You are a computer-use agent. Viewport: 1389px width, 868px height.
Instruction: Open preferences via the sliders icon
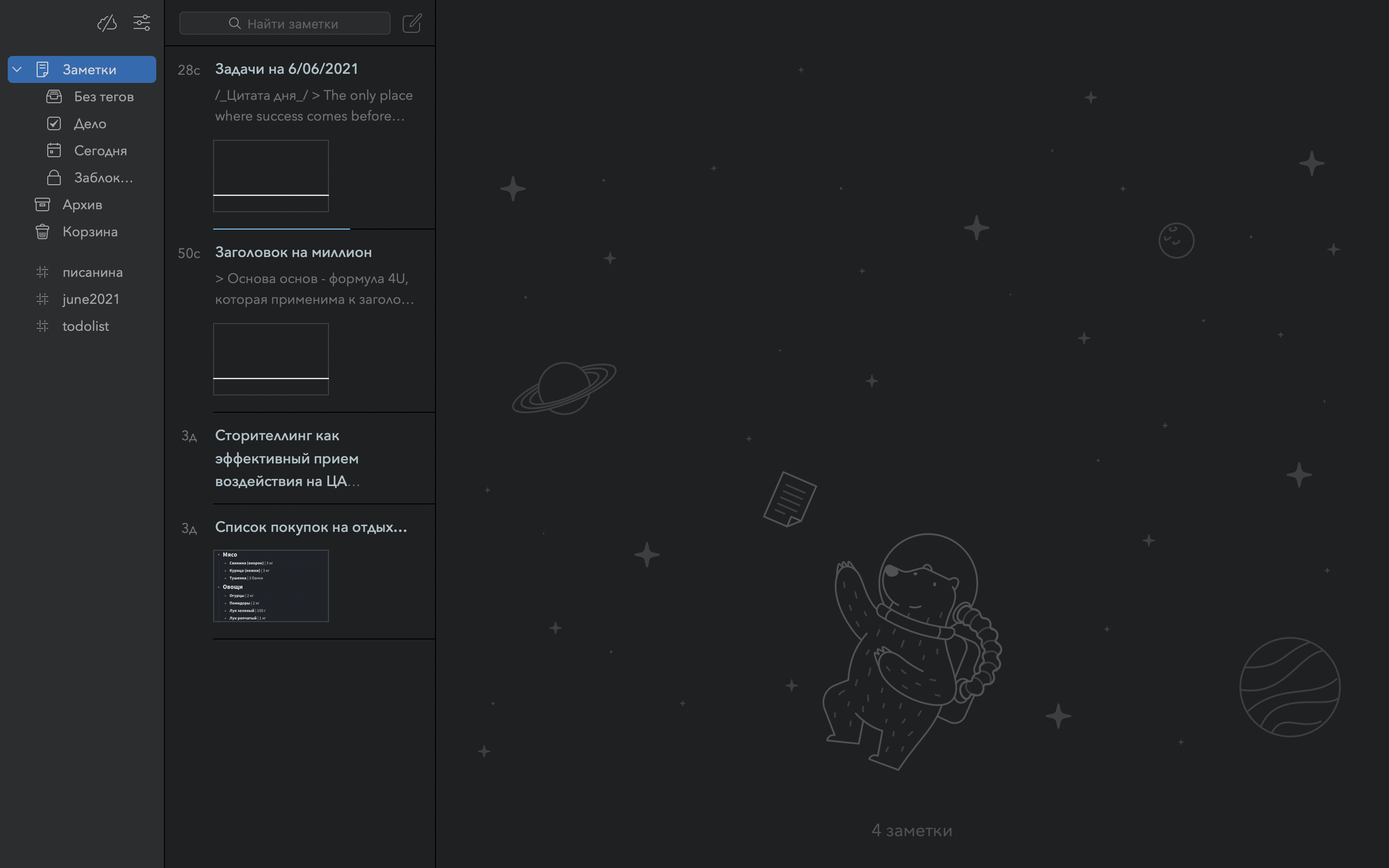pos(142,23)
